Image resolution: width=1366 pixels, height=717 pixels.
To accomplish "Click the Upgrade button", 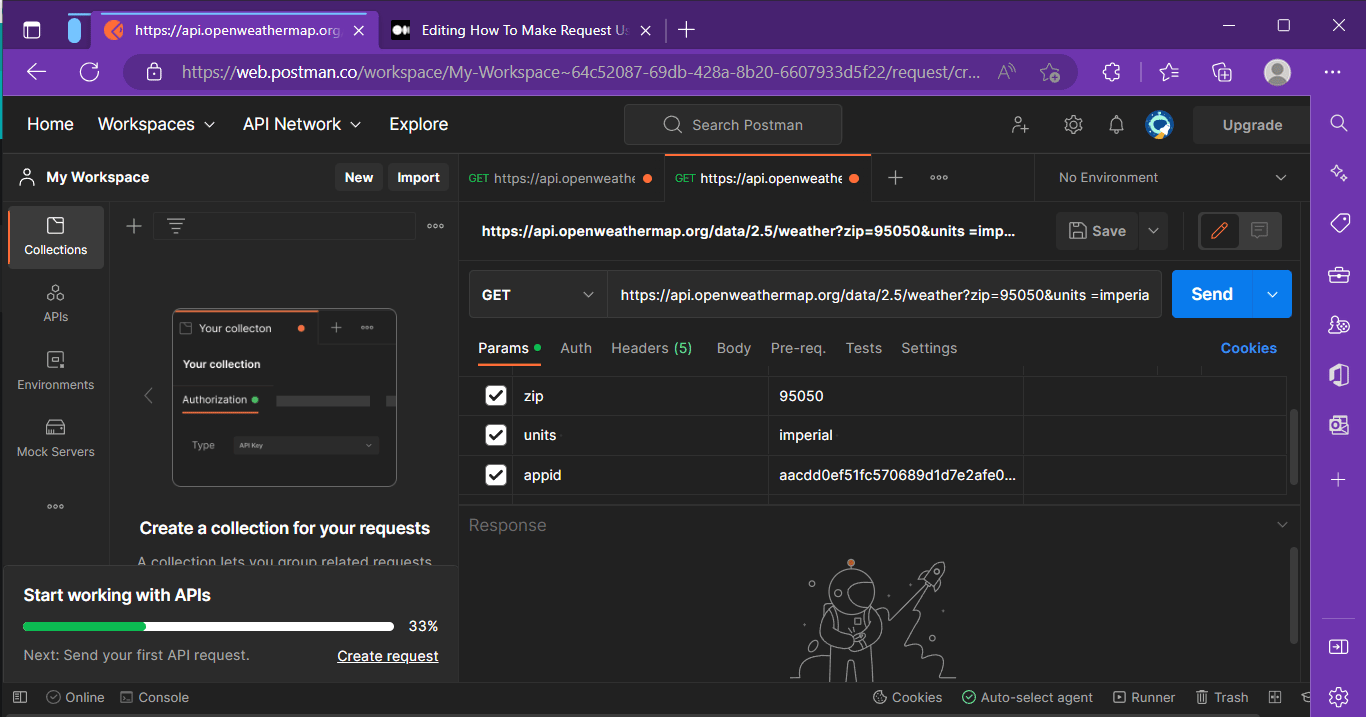I will coord(1252,125).
